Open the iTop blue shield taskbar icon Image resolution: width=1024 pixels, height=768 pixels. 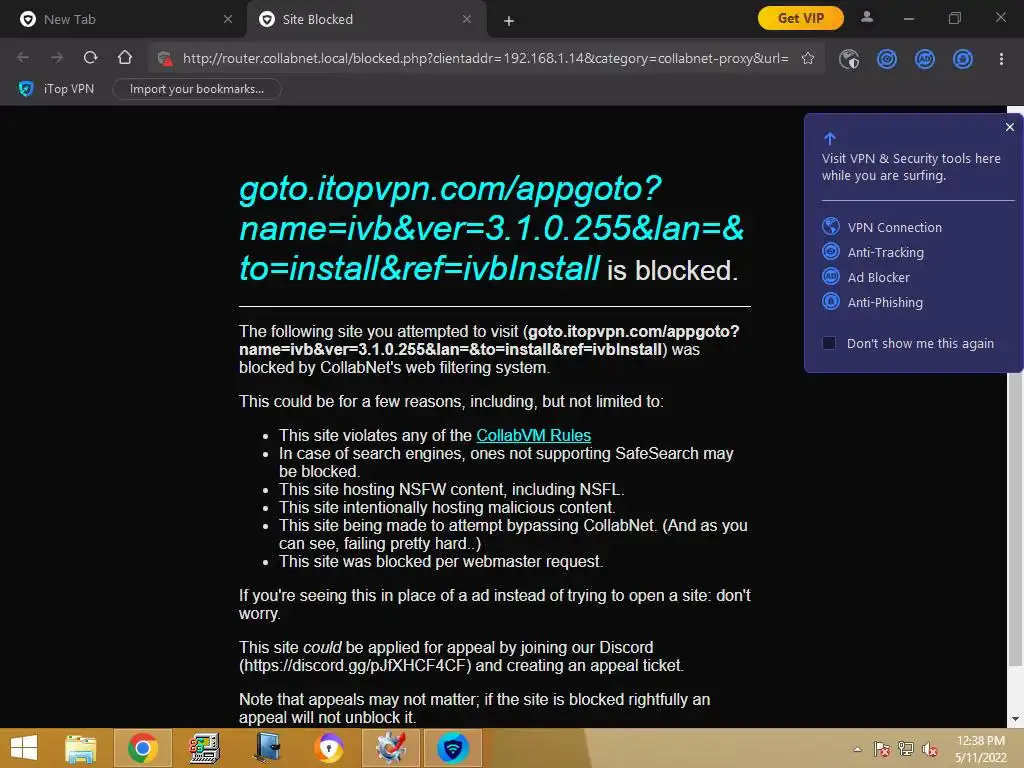[x=453, y=748]
